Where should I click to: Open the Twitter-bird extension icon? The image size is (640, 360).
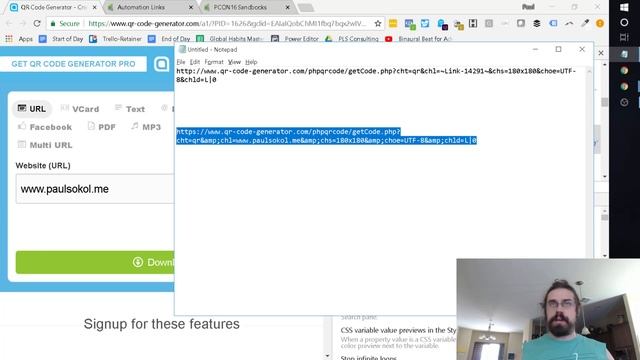[425, 24]
